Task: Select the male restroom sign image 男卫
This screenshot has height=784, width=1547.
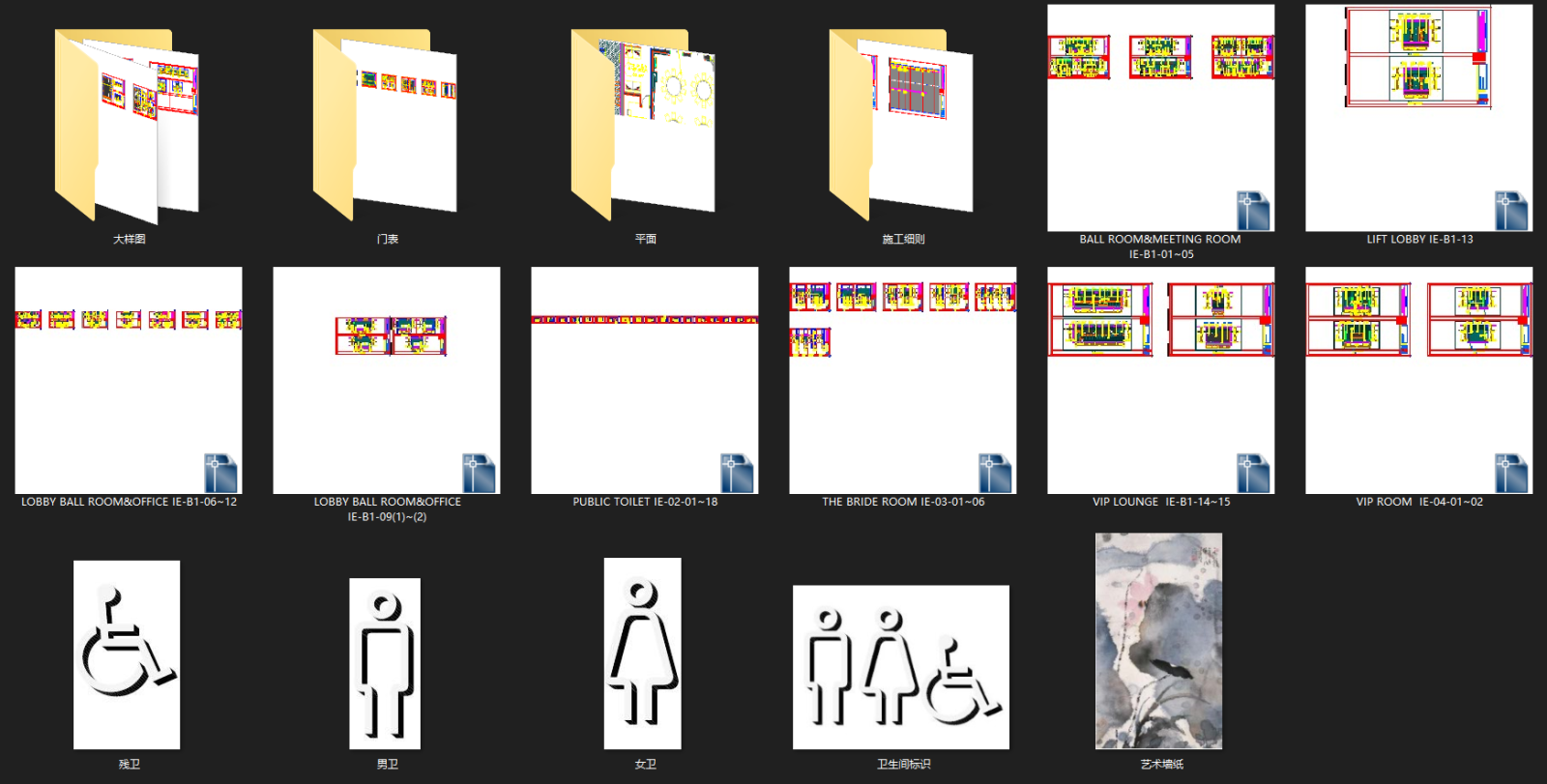Action: coord(385,663)
